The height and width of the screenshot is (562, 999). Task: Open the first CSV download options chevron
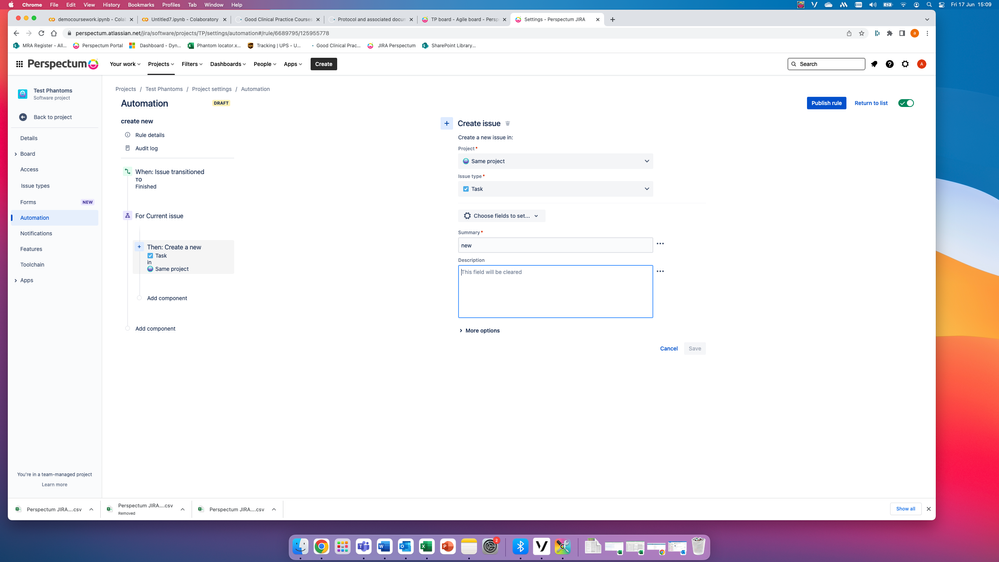pyautogui.click(x=91, y=509)
